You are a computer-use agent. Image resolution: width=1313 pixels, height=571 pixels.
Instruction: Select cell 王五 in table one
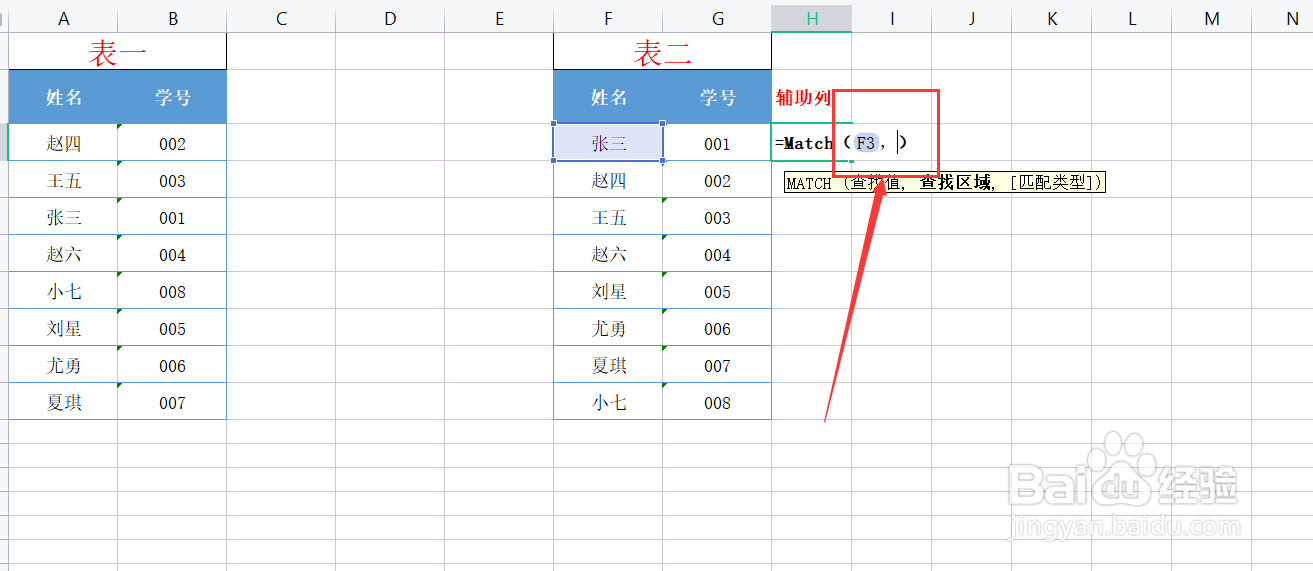(64, 180)
